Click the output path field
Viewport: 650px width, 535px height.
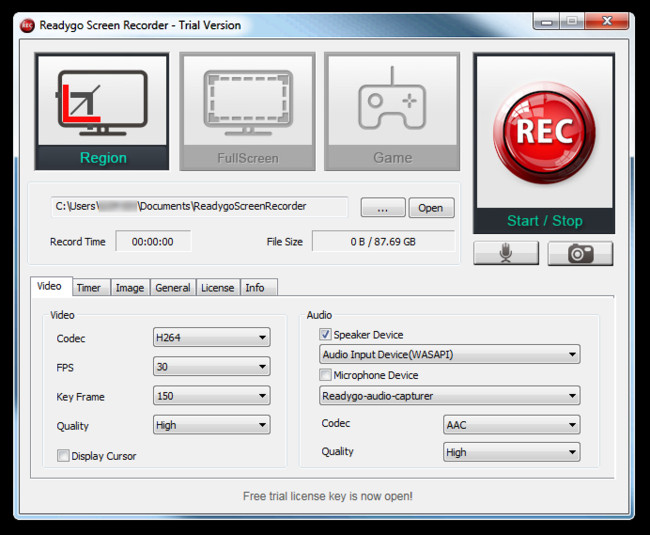click(x=199, y=206)
